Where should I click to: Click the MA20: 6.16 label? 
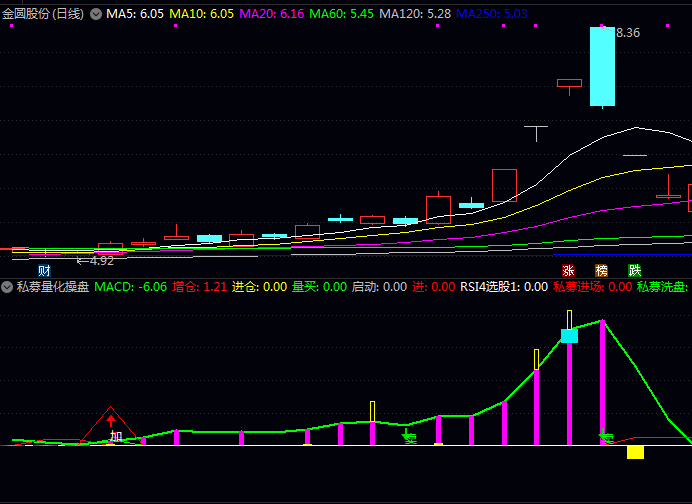tap(272, 14)
